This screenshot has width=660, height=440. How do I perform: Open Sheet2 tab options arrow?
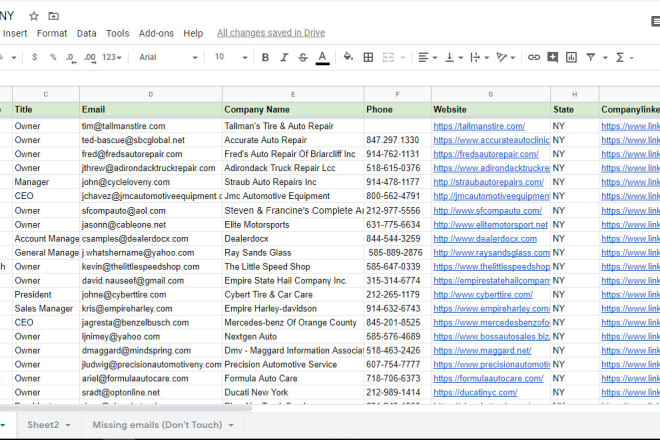click(68, 425)
